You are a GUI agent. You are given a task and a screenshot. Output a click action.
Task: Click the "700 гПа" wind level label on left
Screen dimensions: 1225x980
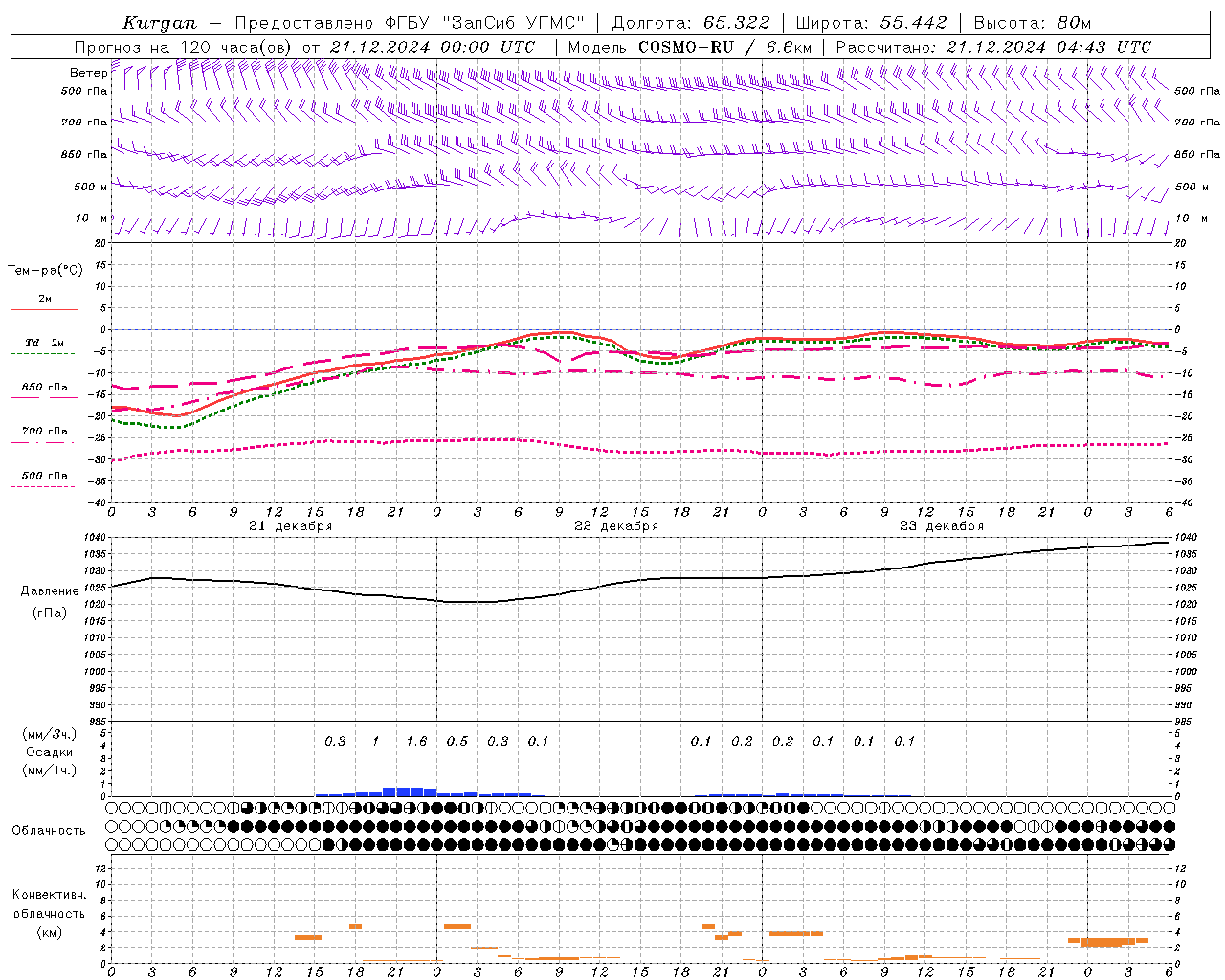(84, 122)
